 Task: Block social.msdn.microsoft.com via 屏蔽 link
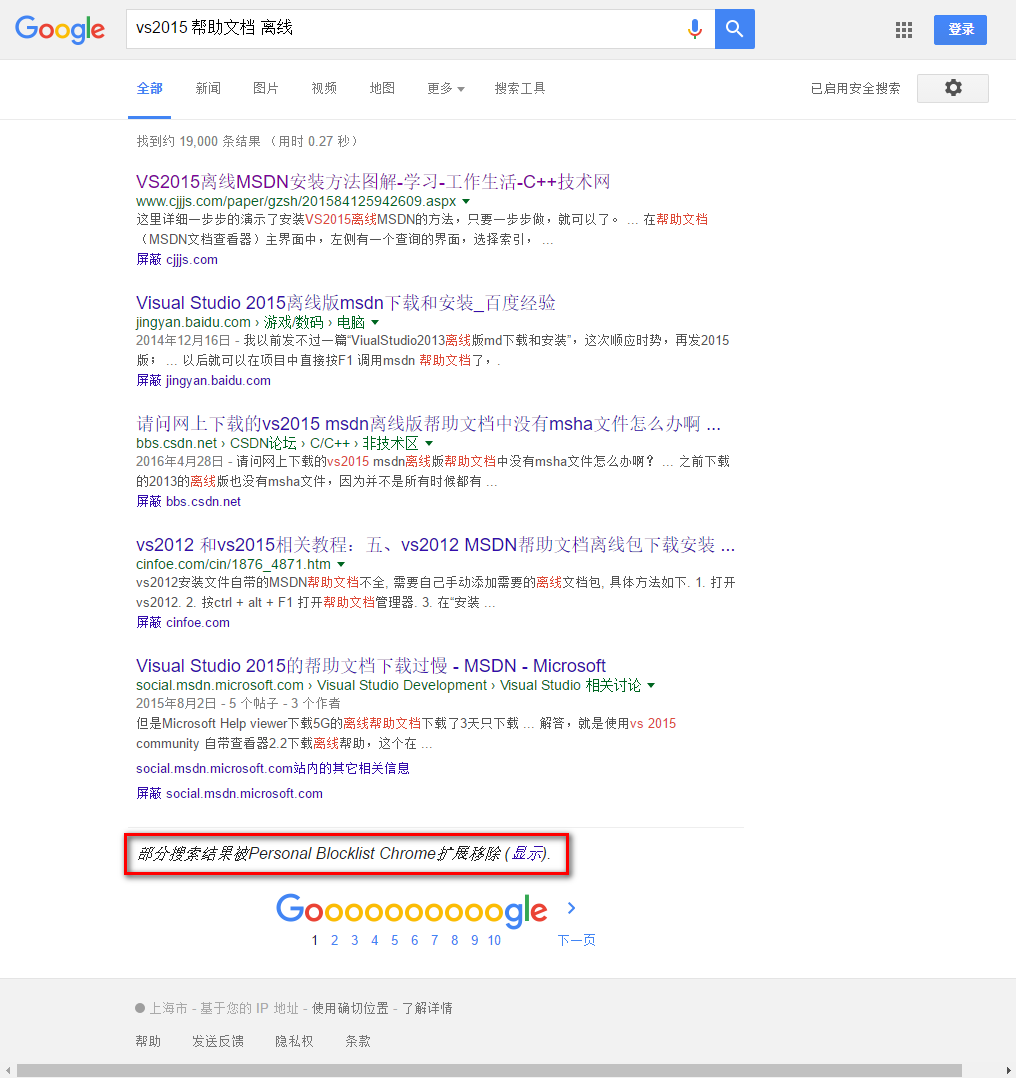(x=230, y=793)
